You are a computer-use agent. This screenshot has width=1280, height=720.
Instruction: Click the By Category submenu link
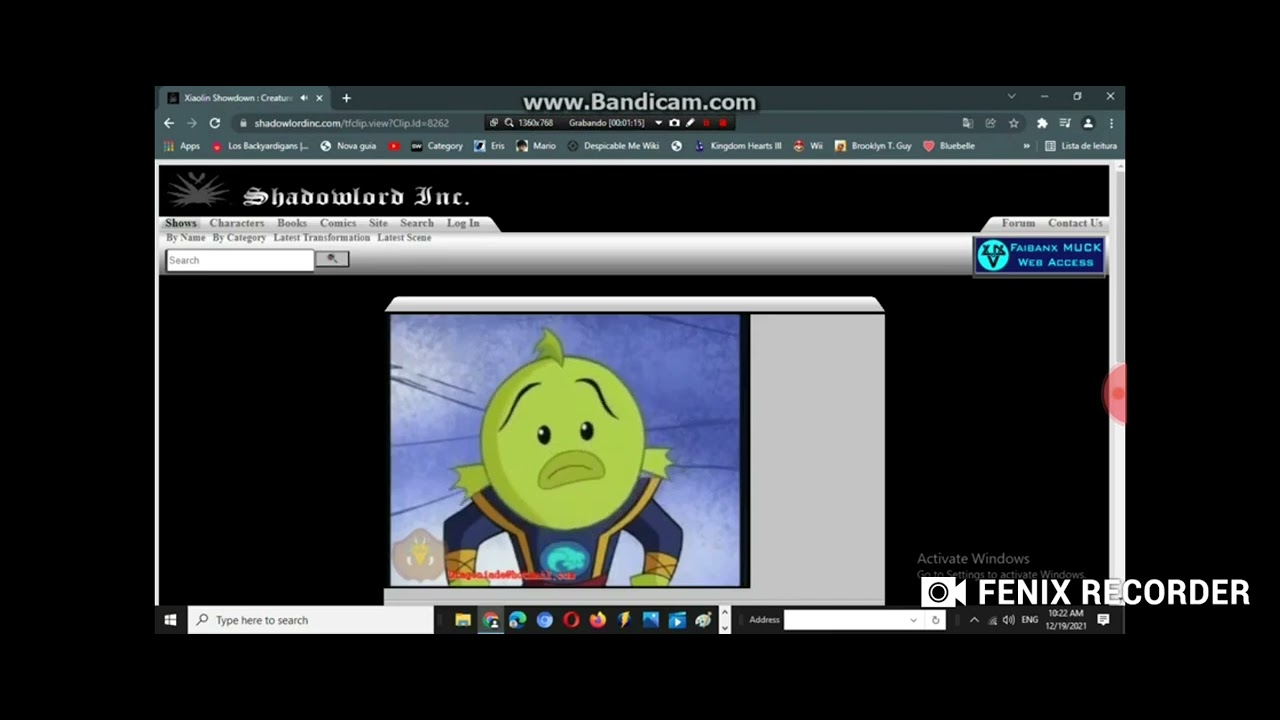click(x=239, y=238)
